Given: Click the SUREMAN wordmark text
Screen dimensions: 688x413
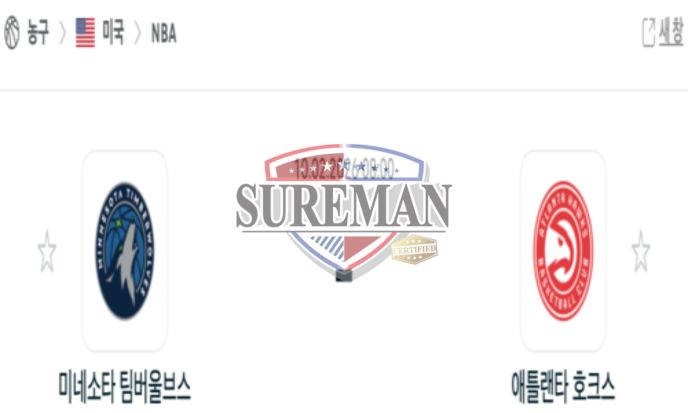Looking at the screenshot, I should pyautogui.click(x=344, y=206).
